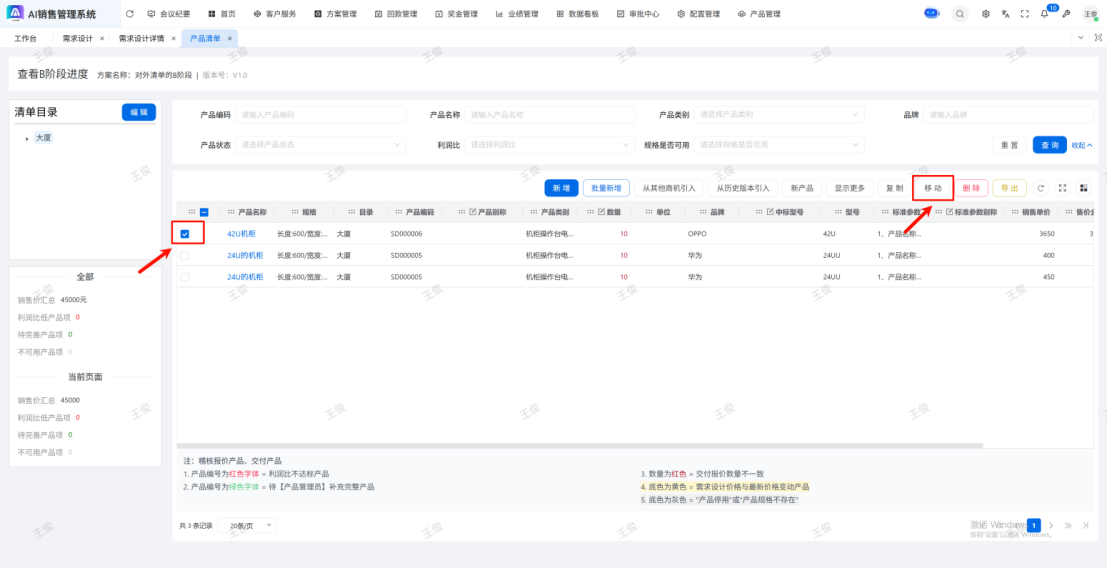Screen dimensions: 1108x569
Task: Click the 移动 button
Action: click(x=932, y=188)
